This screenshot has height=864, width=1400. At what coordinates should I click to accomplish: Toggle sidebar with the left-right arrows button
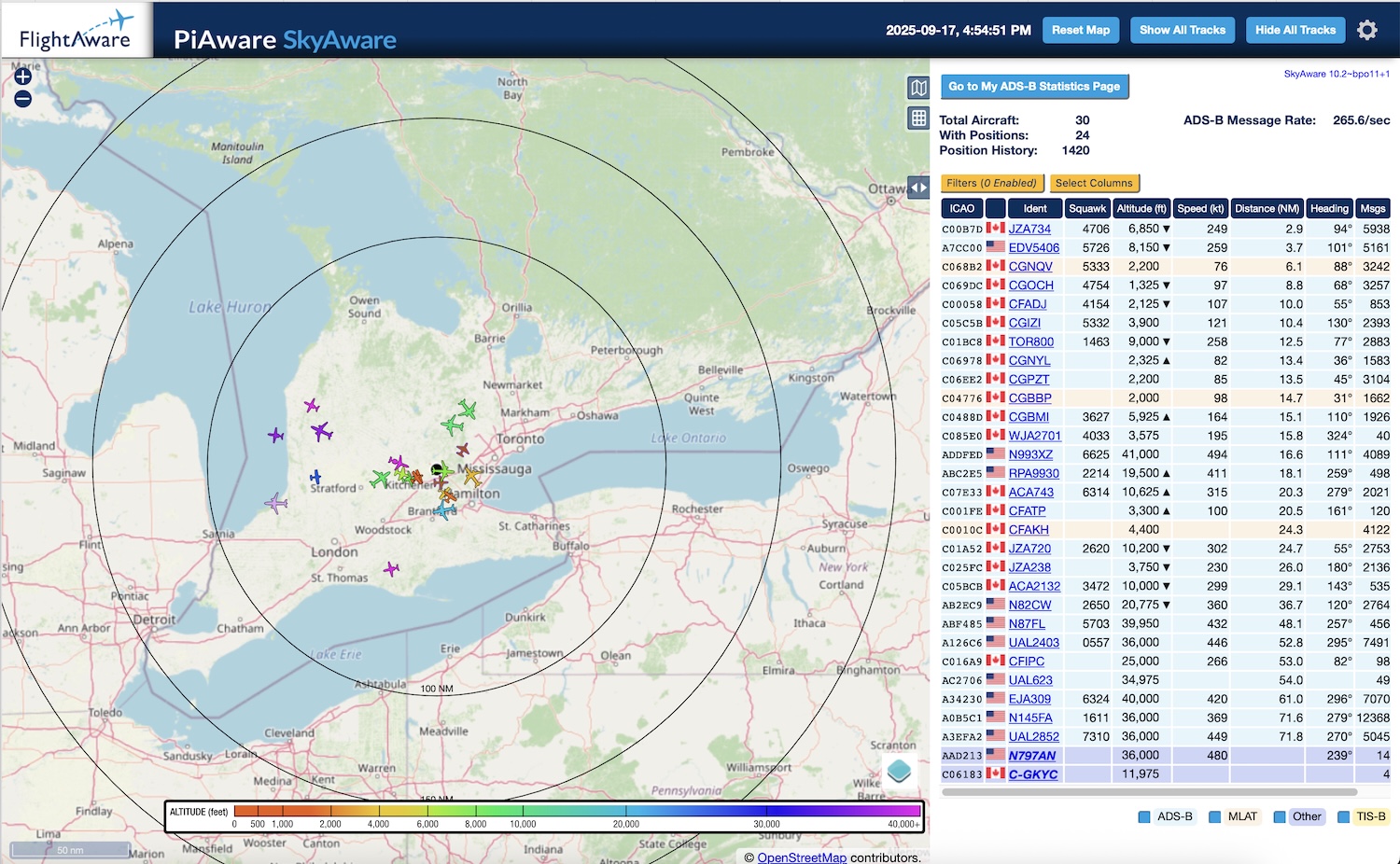(918, 188)
